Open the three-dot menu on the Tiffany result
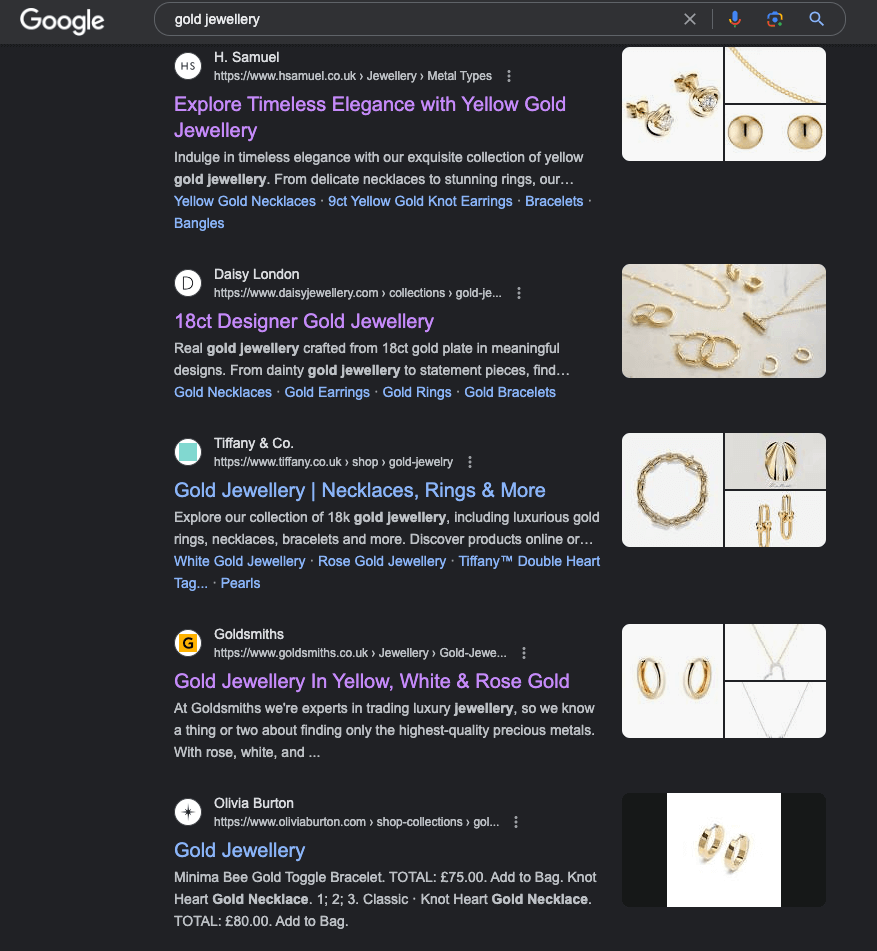The width and height of the screenshot is (877, 951). click(469, 462)
